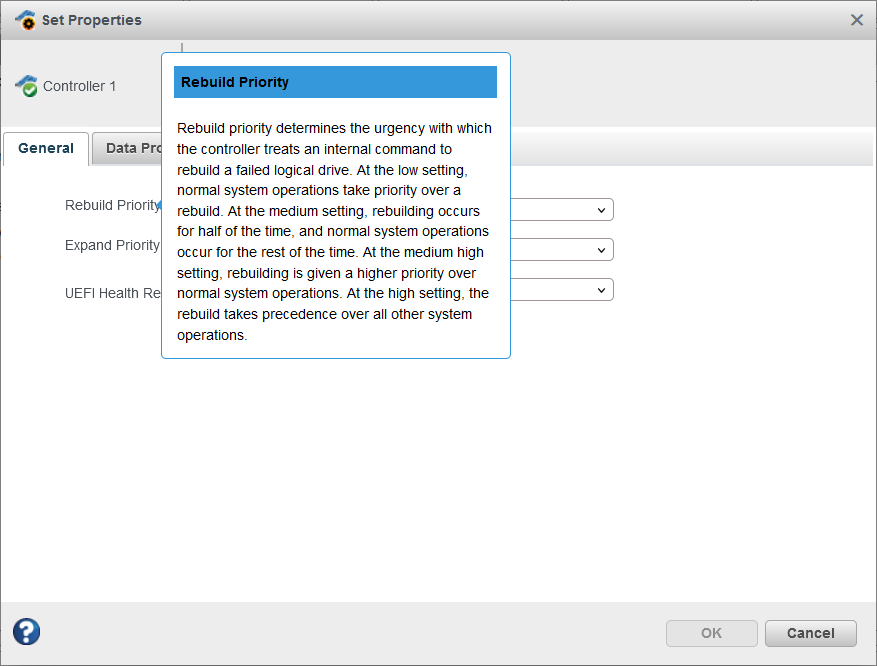Click the Controller 1 text

[x=79, y=86]
